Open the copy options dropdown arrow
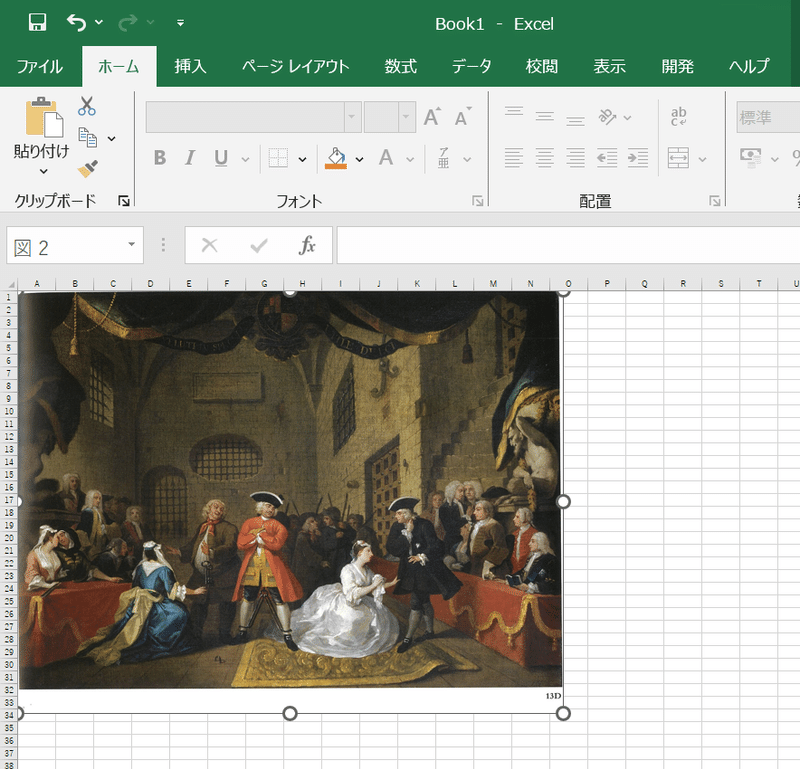 (111, 138)
